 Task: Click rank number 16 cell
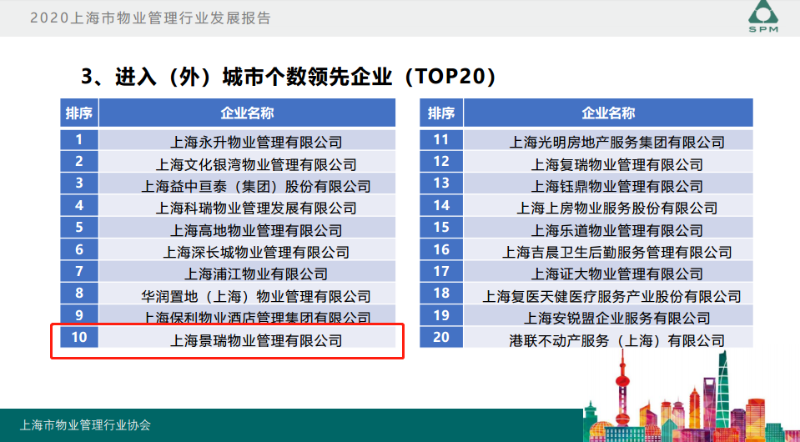coord(441,250)
